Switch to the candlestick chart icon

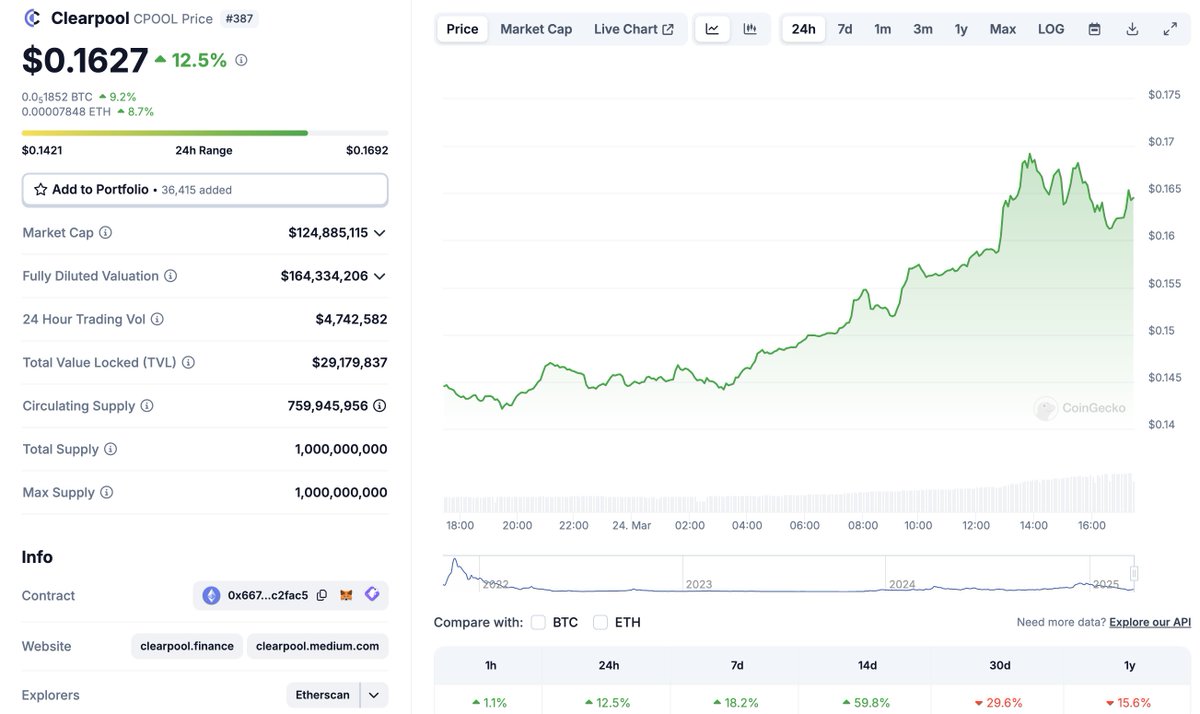pyautogui.click(x=745, y=28)
